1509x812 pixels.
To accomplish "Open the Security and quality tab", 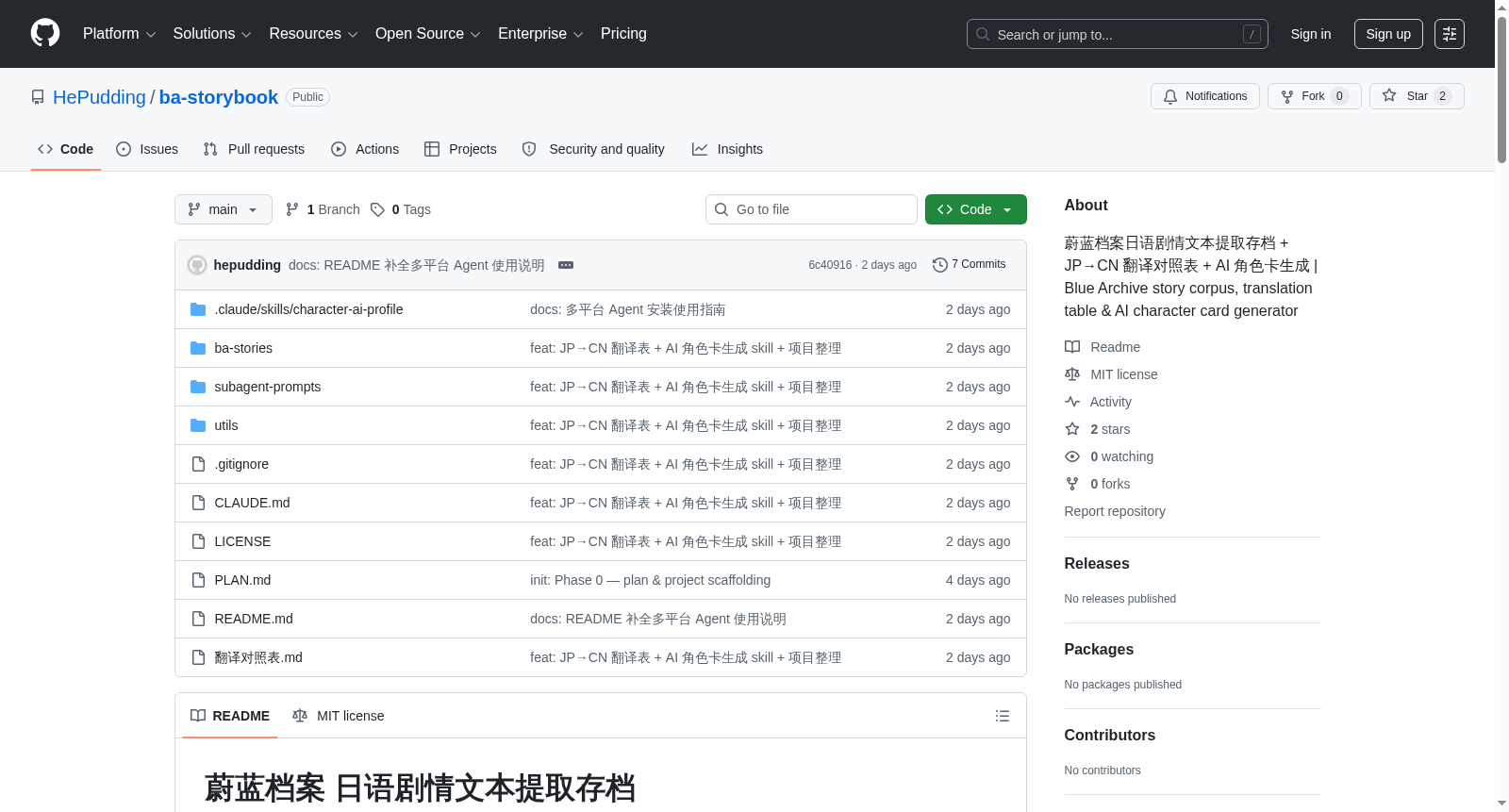I will pos(593,149).
